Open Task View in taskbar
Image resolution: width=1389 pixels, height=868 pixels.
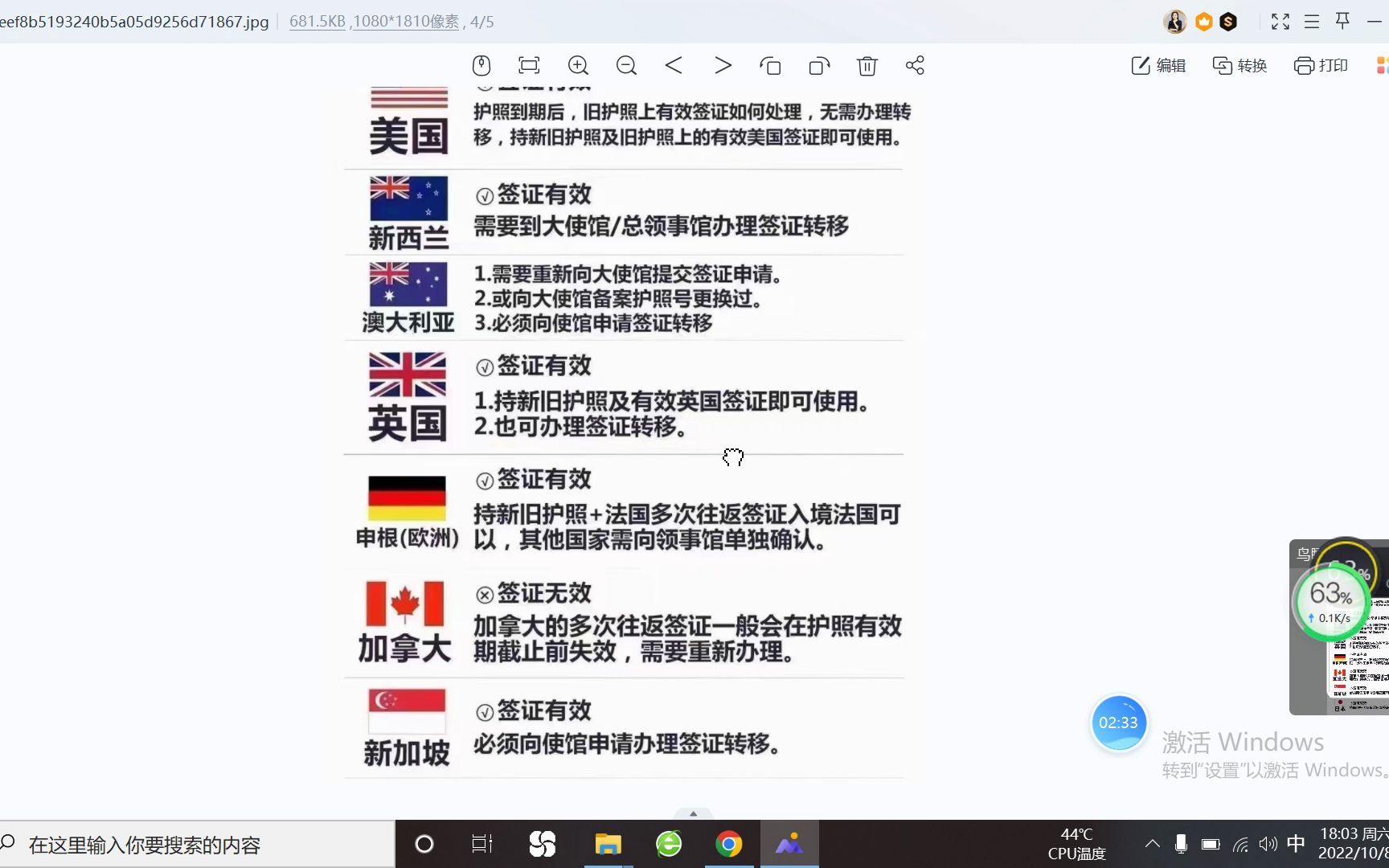(x=482, y=844)
